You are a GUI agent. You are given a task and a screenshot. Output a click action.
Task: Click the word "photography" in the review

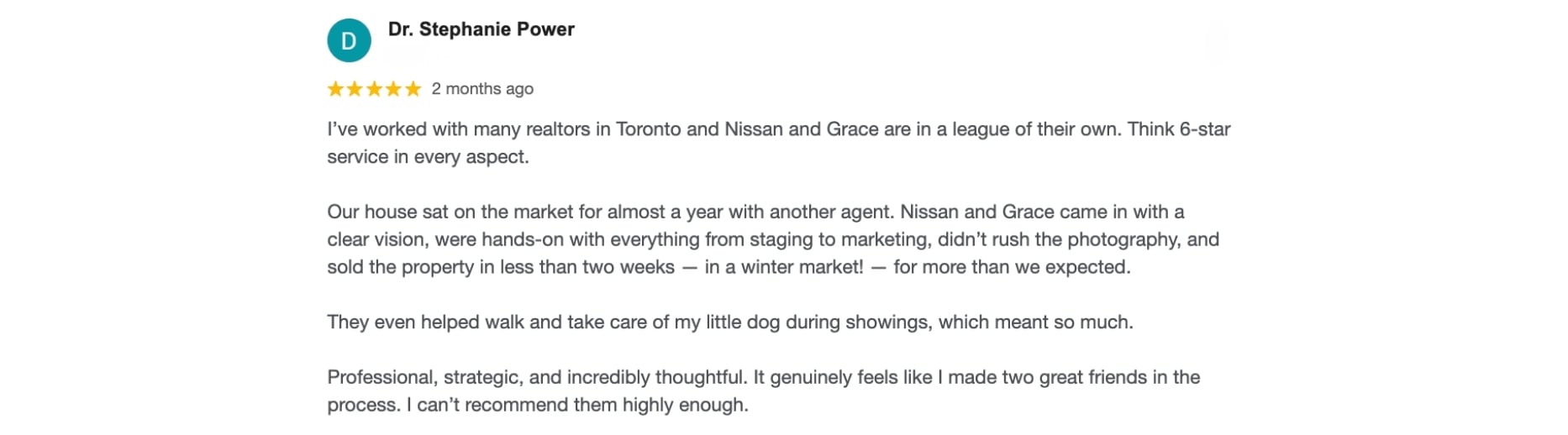click(x=1123, y=239)
